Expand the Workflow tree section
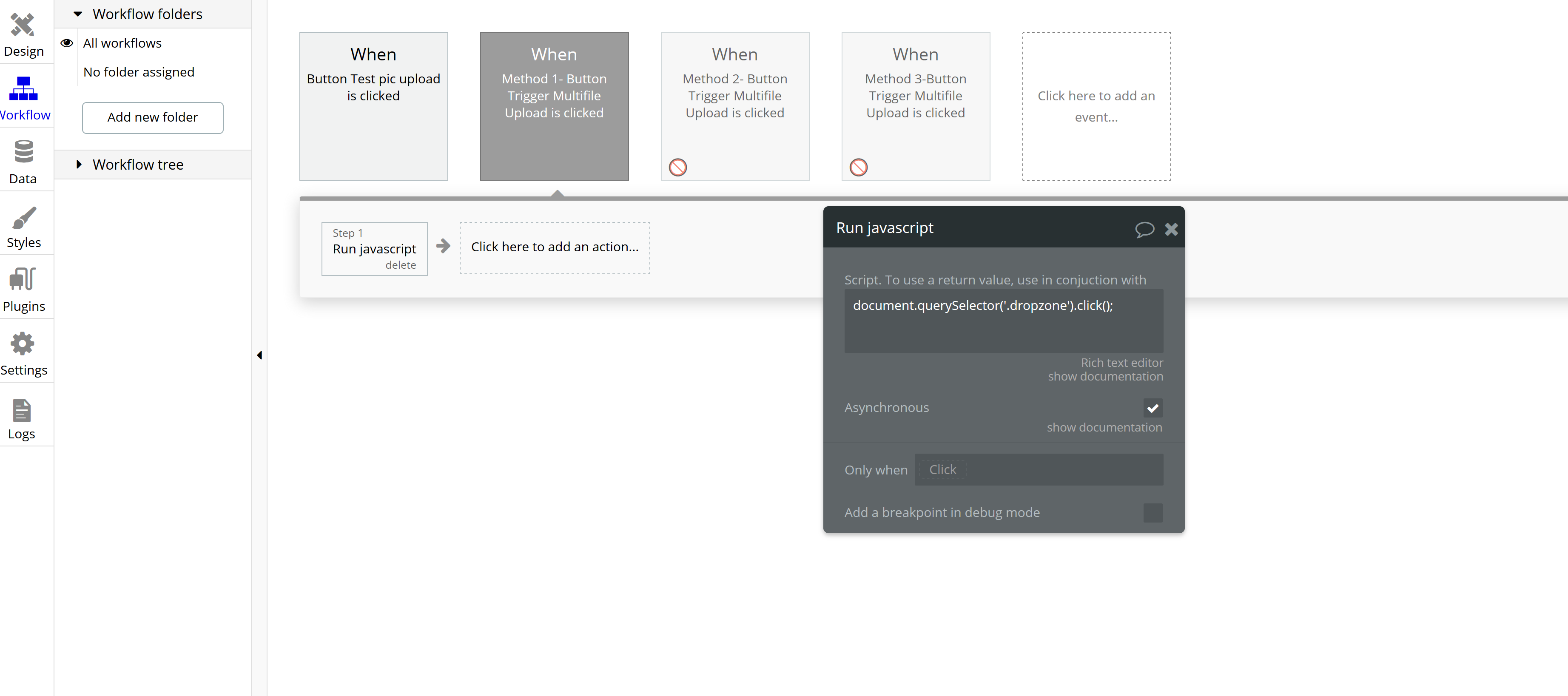Screen dimensions: 1568x696 pyautogui.click(x=79, y=164)
